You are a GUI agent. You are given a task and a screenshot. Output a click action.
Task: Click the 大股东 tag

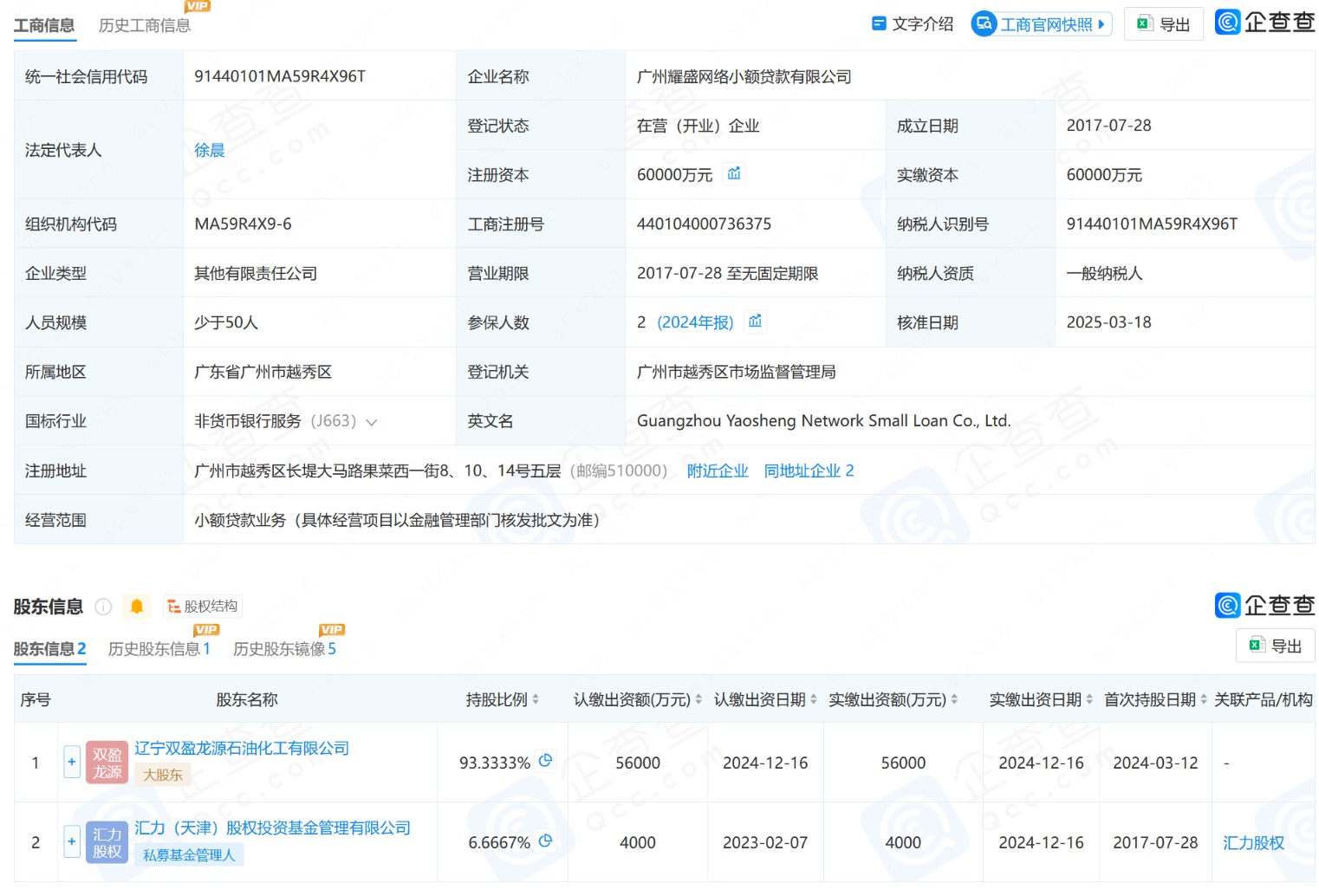[163, 775]
